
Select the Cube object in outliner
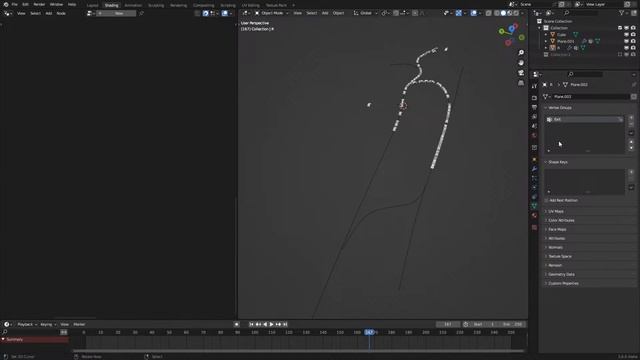562,35
